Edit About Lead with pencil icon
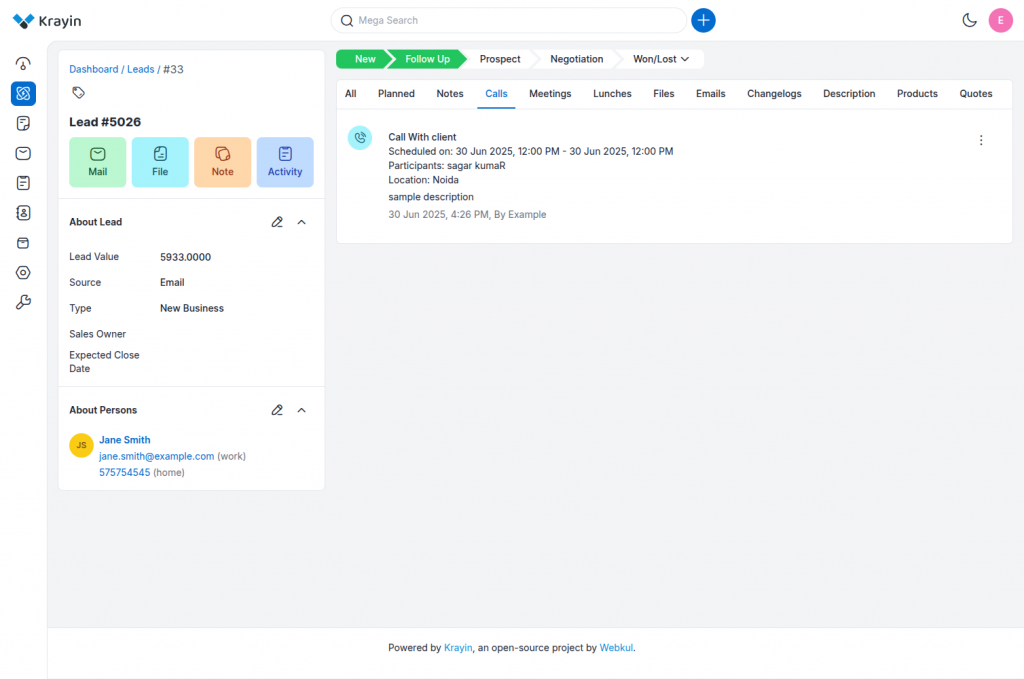The image size is (1024, 679). (x=277, y=222)
